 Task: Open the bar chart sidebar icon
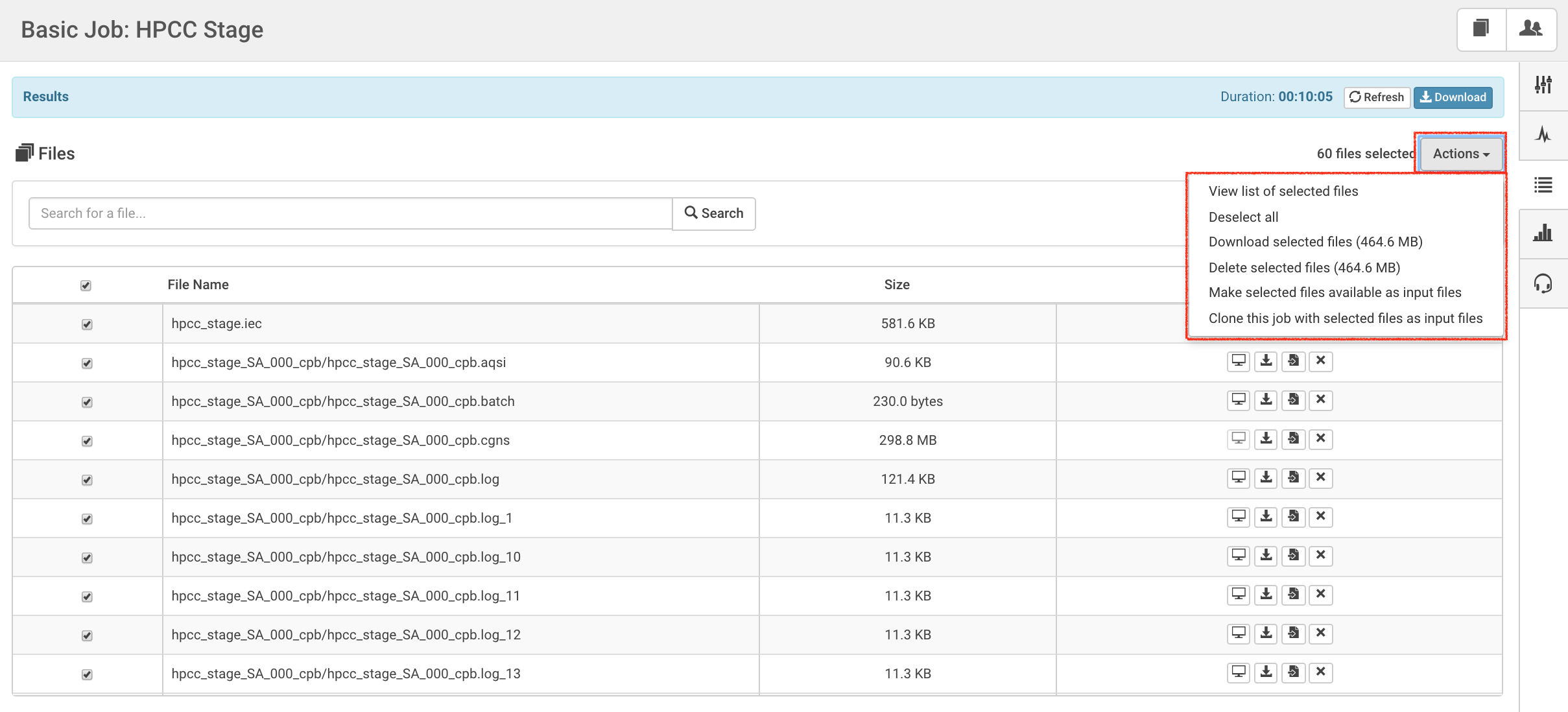pos(1543,233)
